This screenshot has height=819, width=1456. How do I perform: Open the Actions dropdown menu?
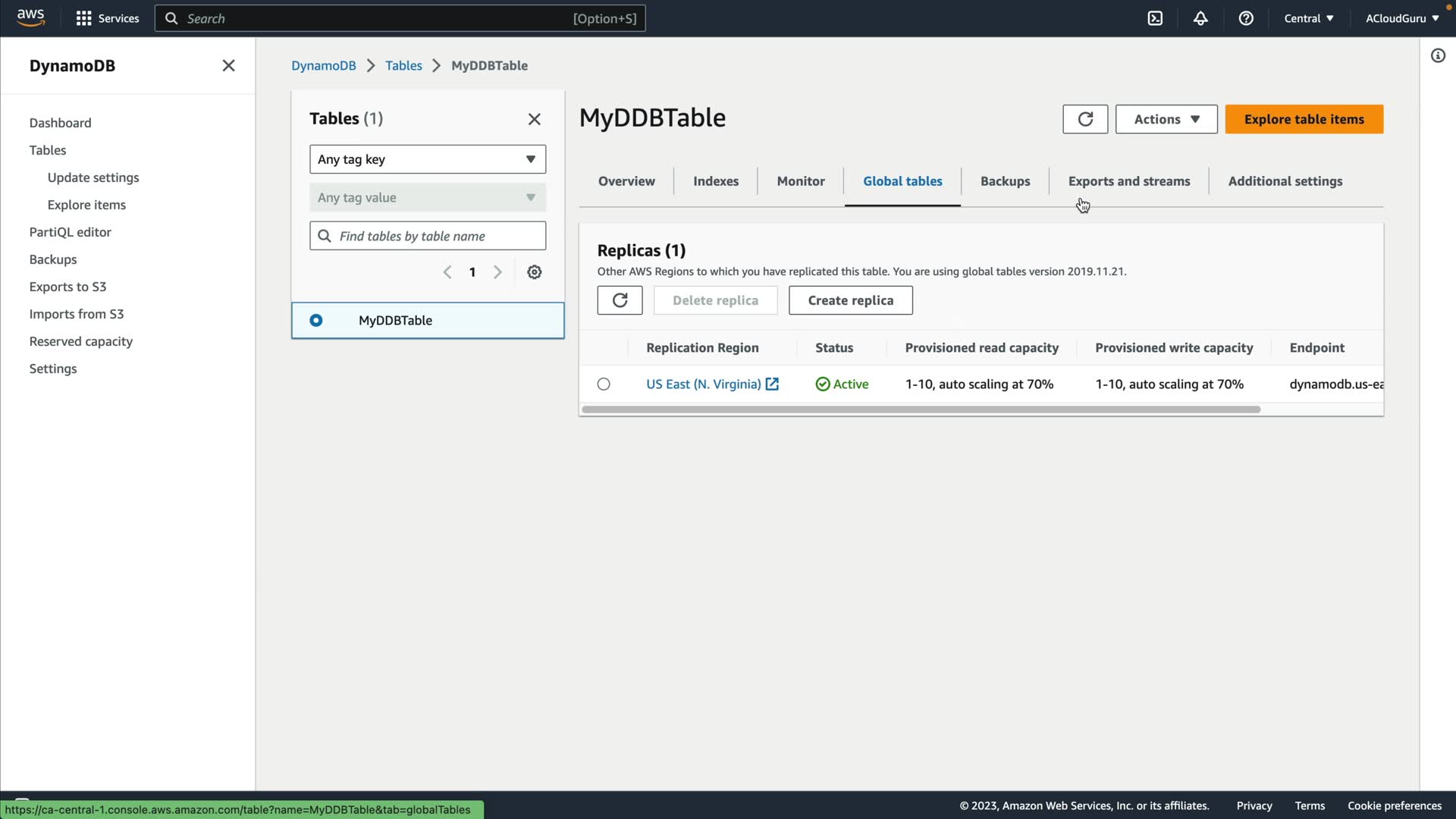pyautogui.click(x=1166, y=119)
